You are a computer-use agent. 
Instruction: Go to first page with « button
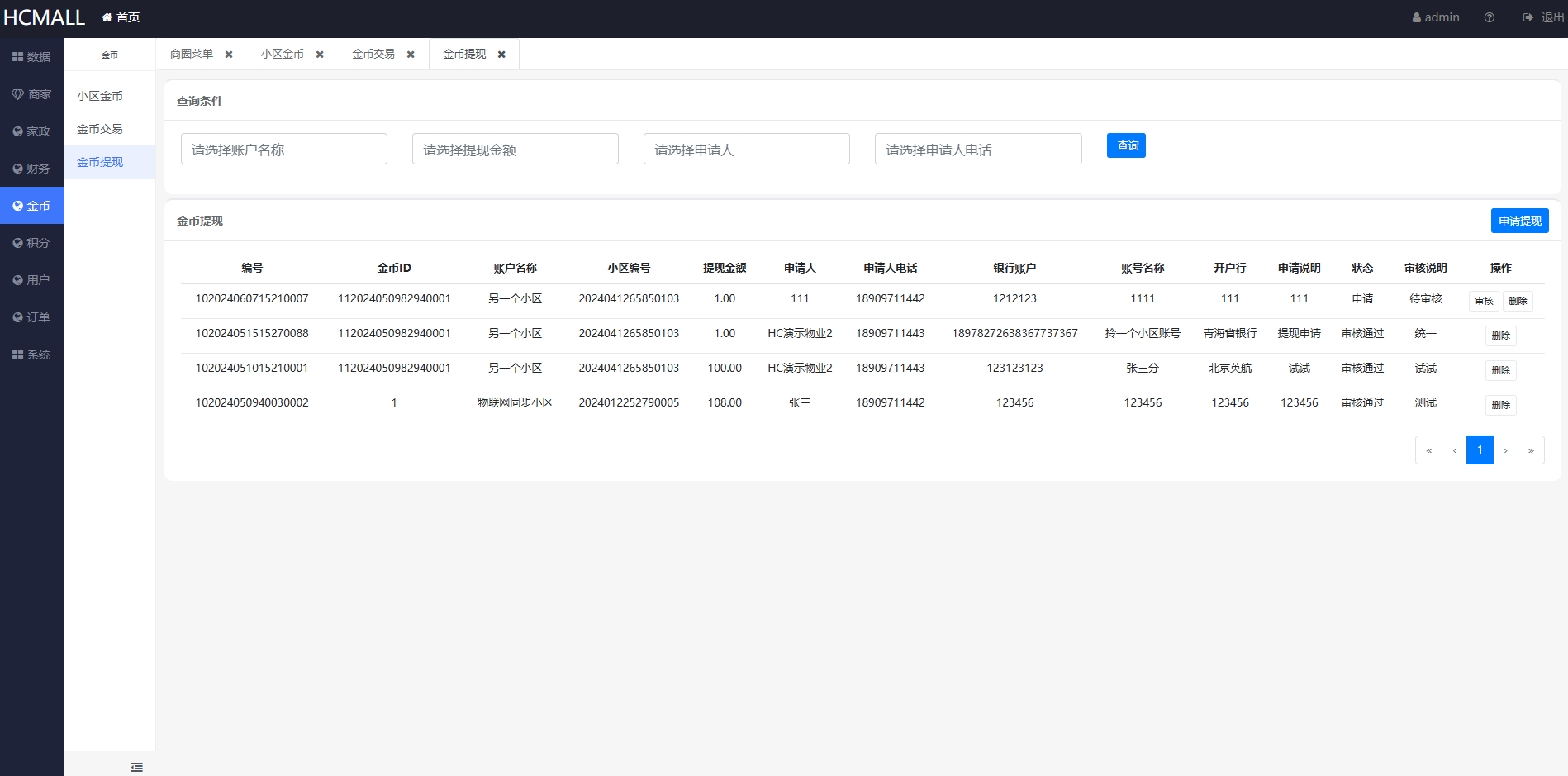pyautogui.click(x=1428, y=450)
